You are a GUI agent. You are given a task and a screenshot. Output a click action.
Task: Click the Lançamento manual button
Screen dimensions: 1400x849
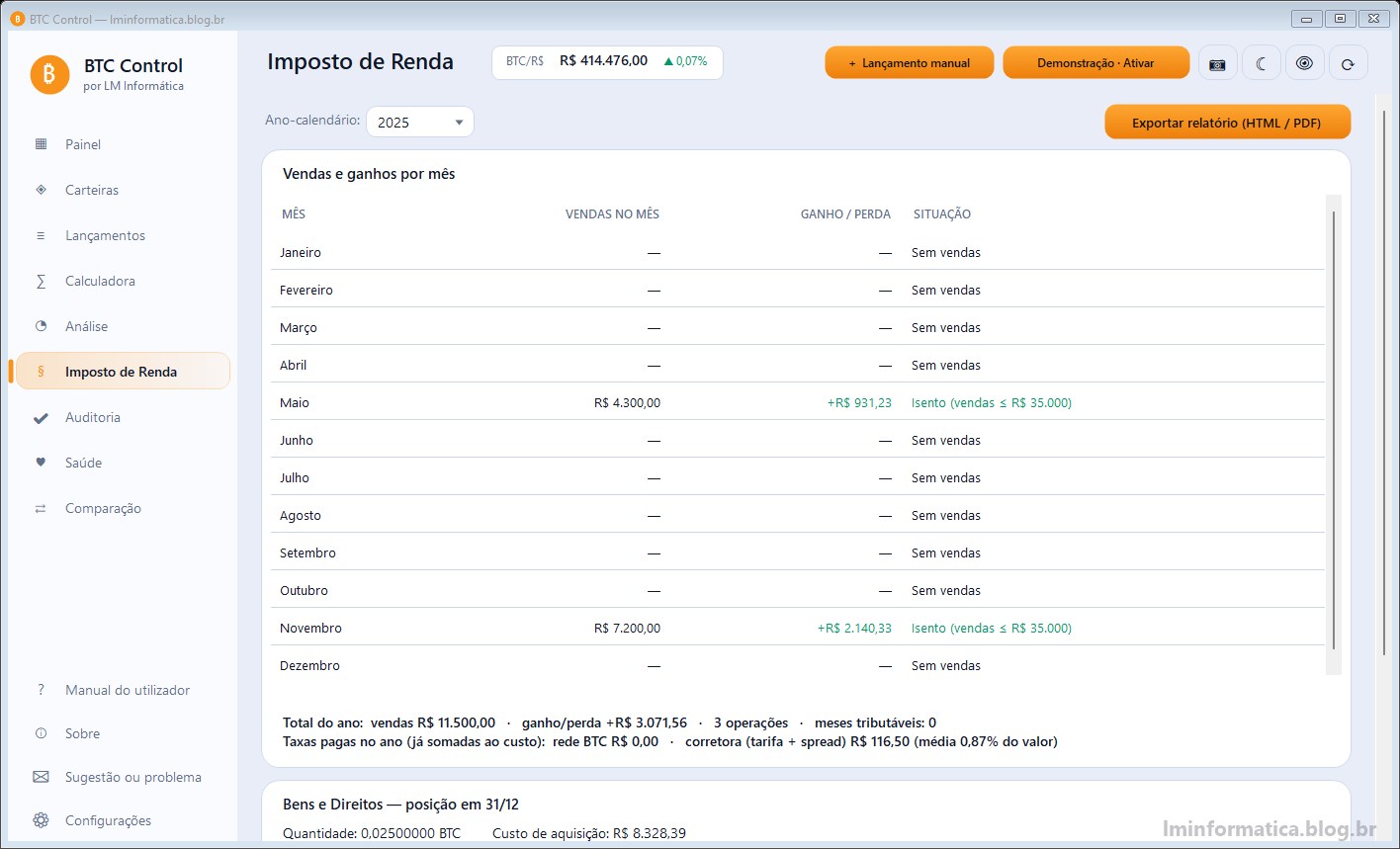coord(910,63)
